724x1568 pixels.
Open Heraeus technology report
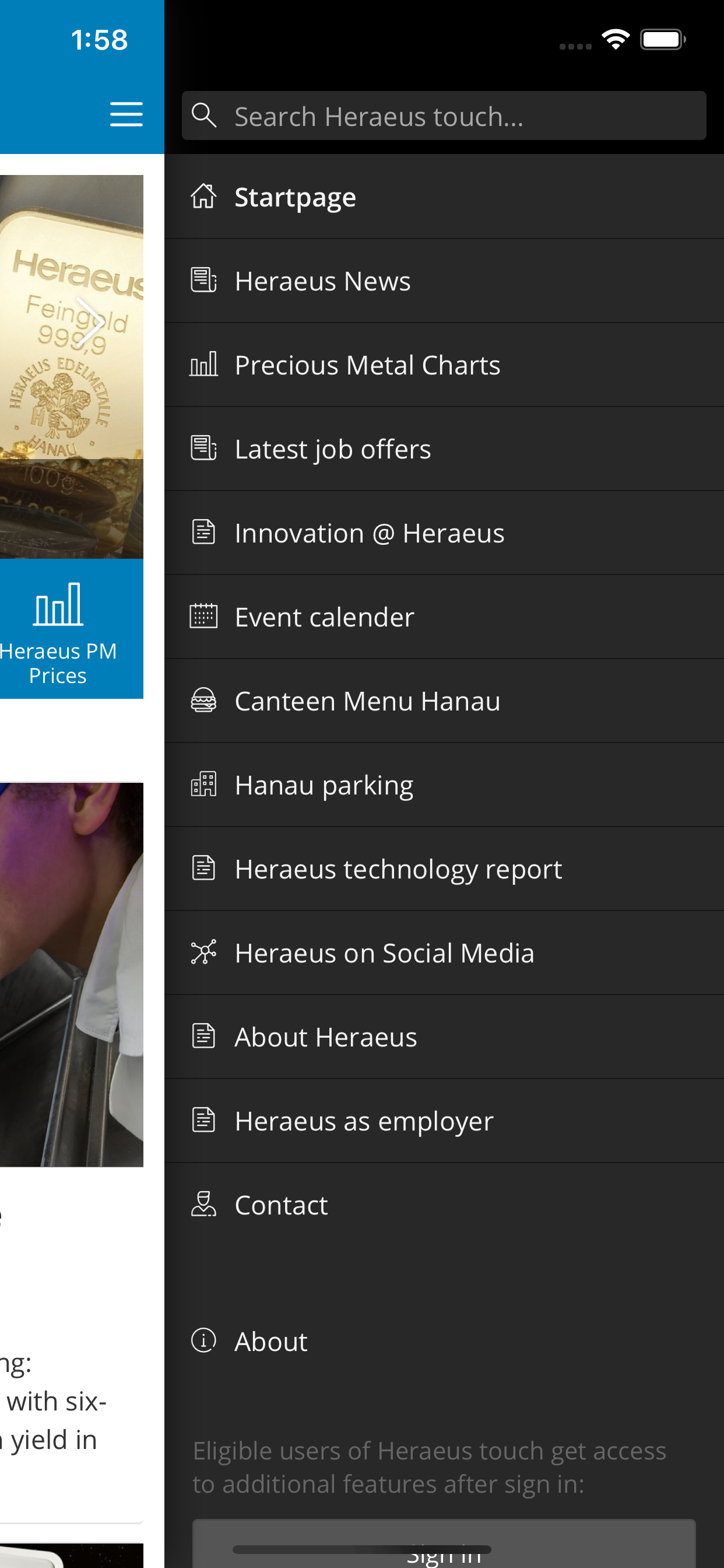pyautogui.click(x=444, y=869)
